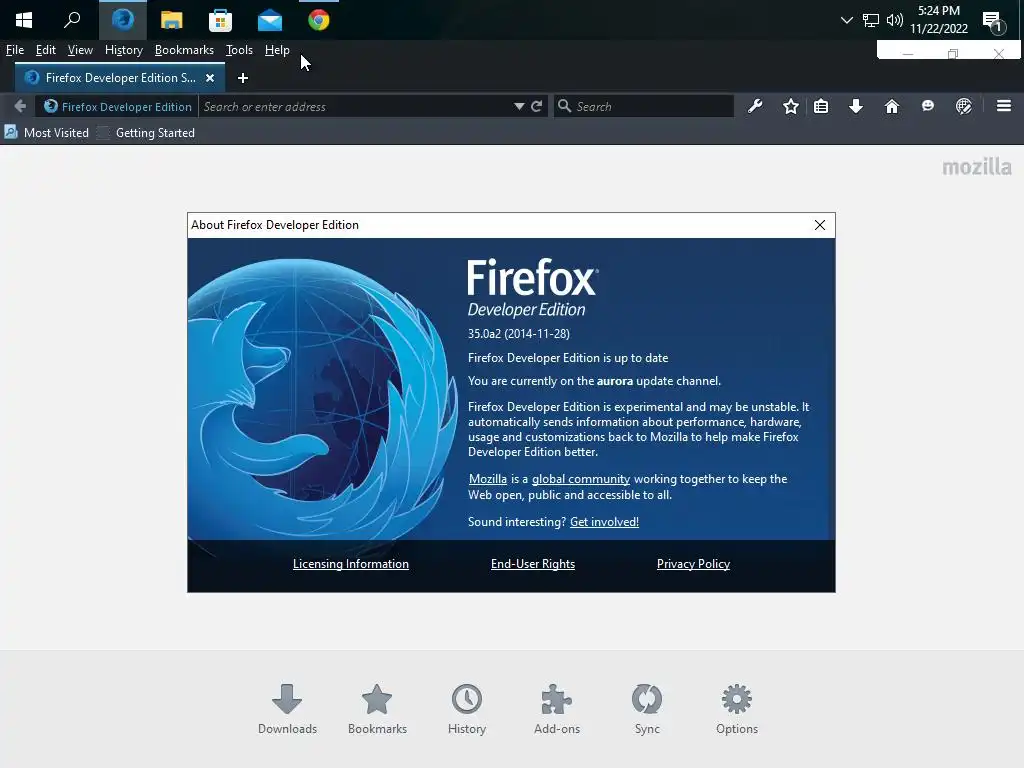
Task: Open notification center icon
Action: click(993, 21)
